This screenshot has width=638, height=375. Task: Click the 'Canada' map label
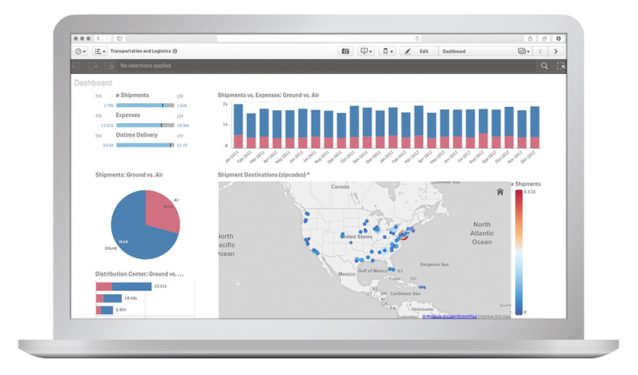340,187
